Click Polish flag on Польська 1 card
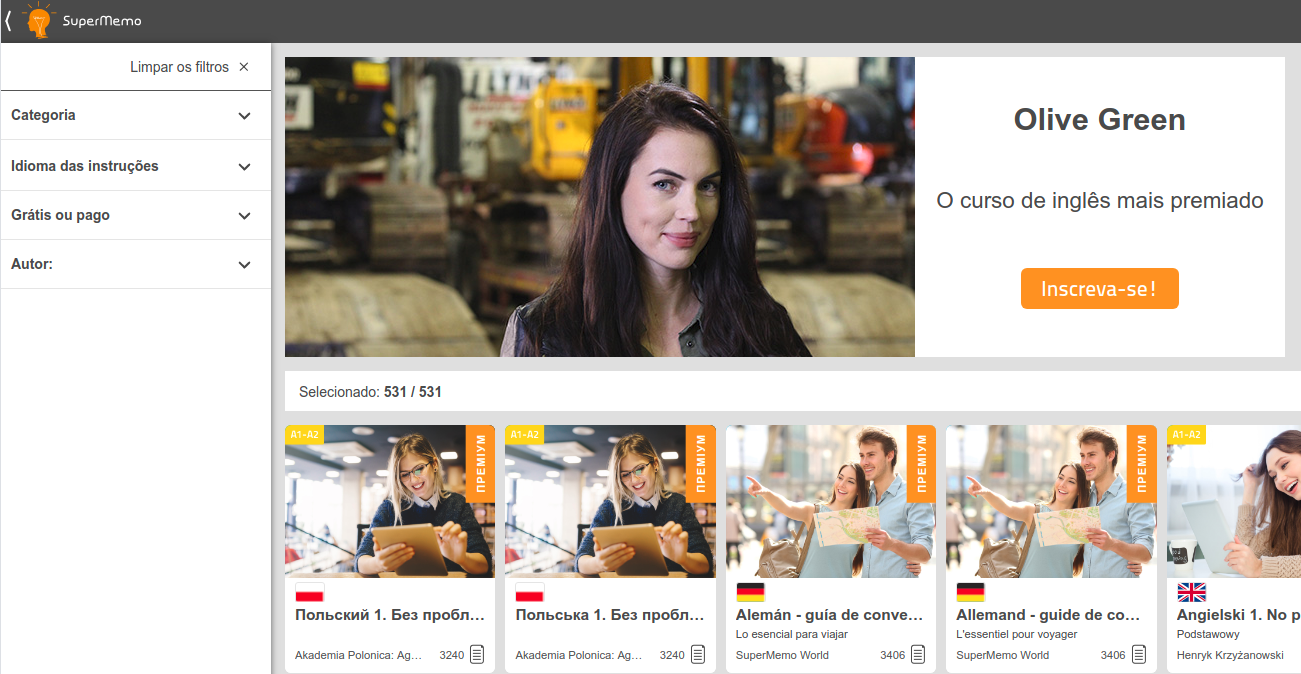Screen dimensions: 1301x674 click(x=529, y=592)
